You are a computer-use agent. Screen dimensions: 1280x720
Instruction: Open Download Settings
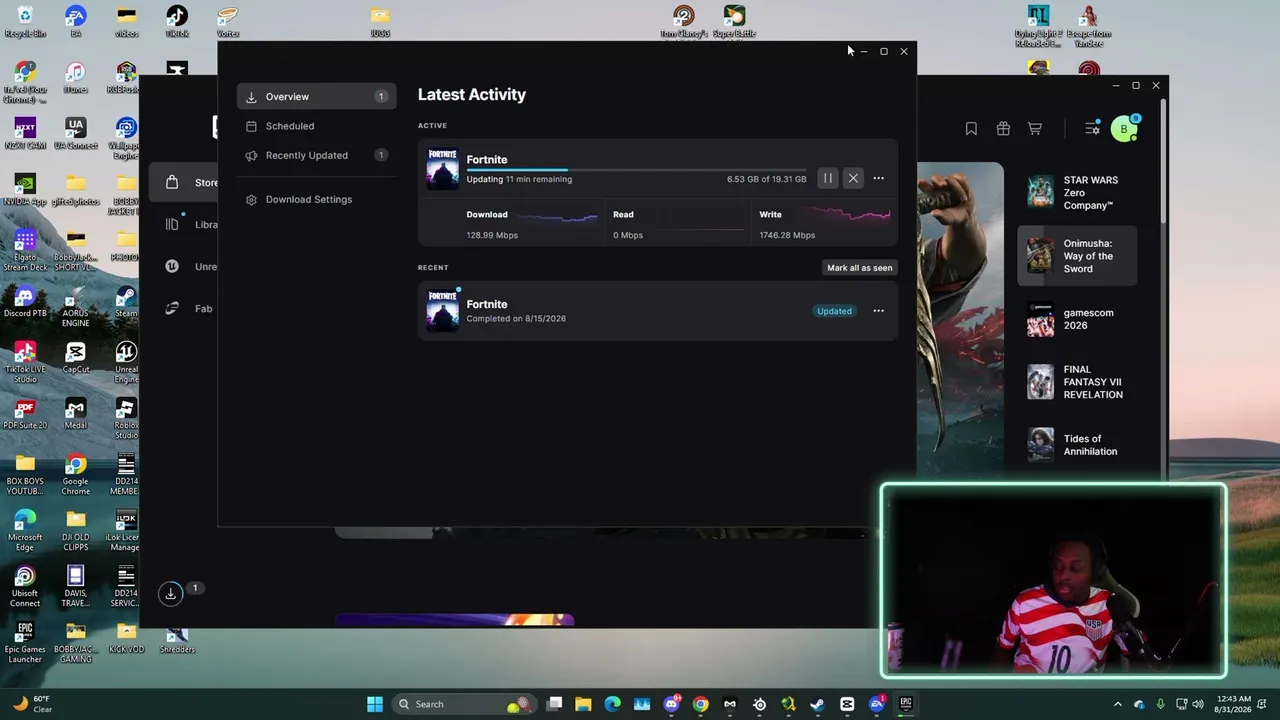tap(316, 199)
